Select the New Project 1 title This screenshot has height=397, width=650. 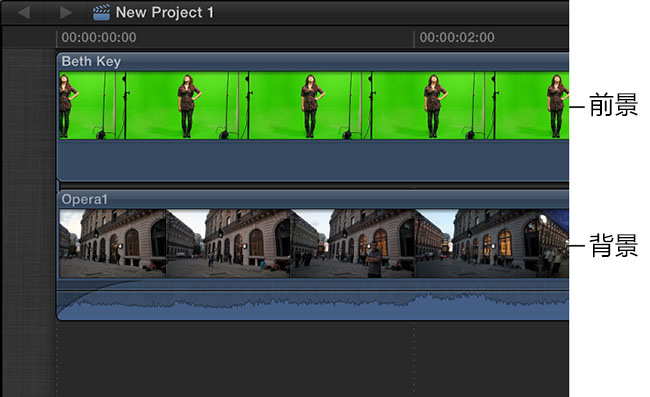[165, 12]
